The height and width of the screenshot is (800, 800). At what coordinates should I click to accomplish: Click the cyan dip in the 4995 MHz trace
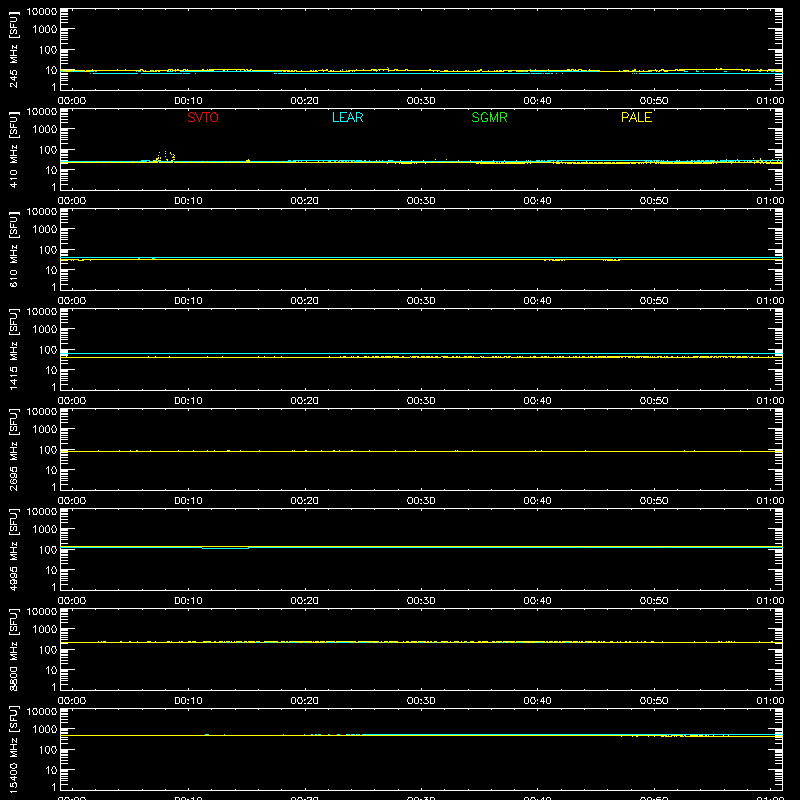225,548
